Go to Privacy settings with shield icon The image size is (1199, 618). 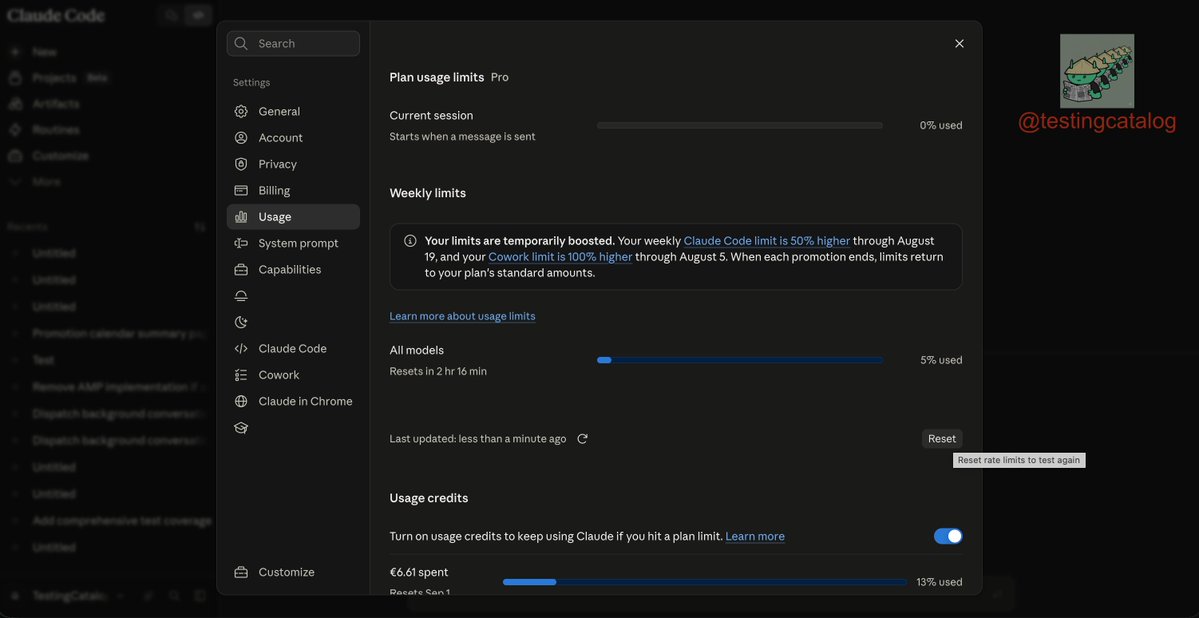293,164
